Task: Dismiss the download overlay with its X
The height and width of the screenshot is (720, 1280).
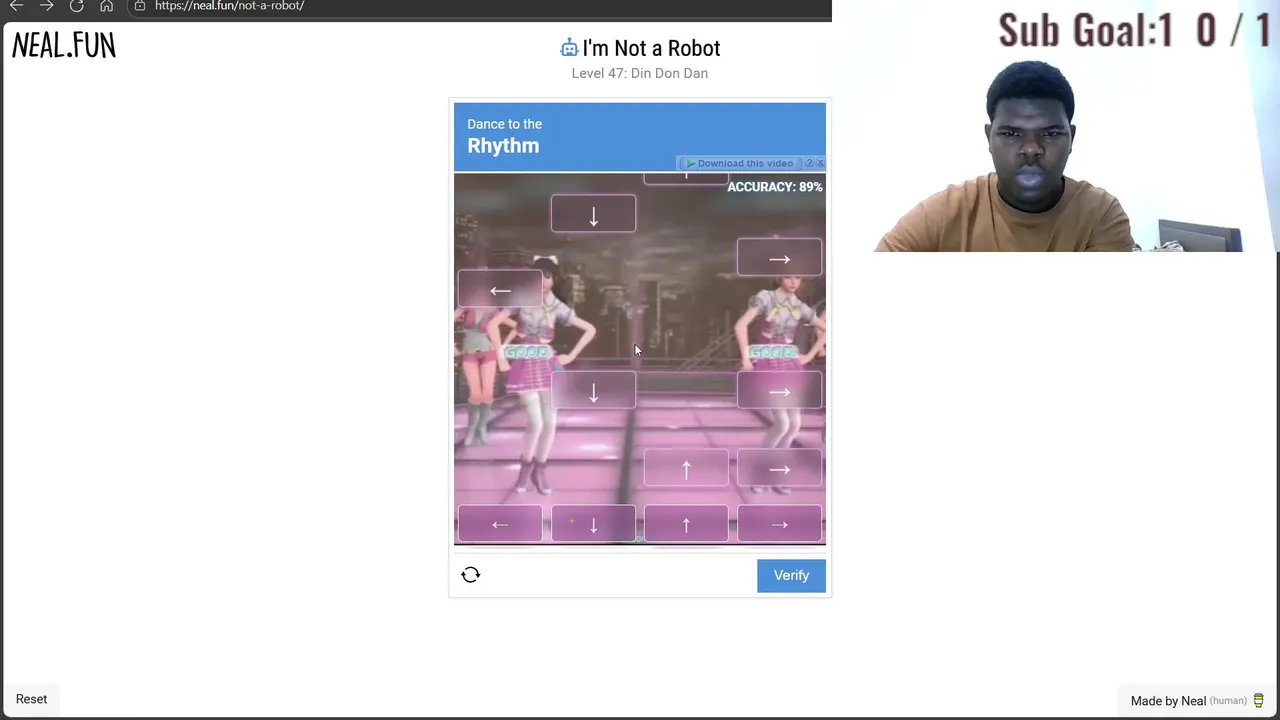Action: [x=820, y=163]
